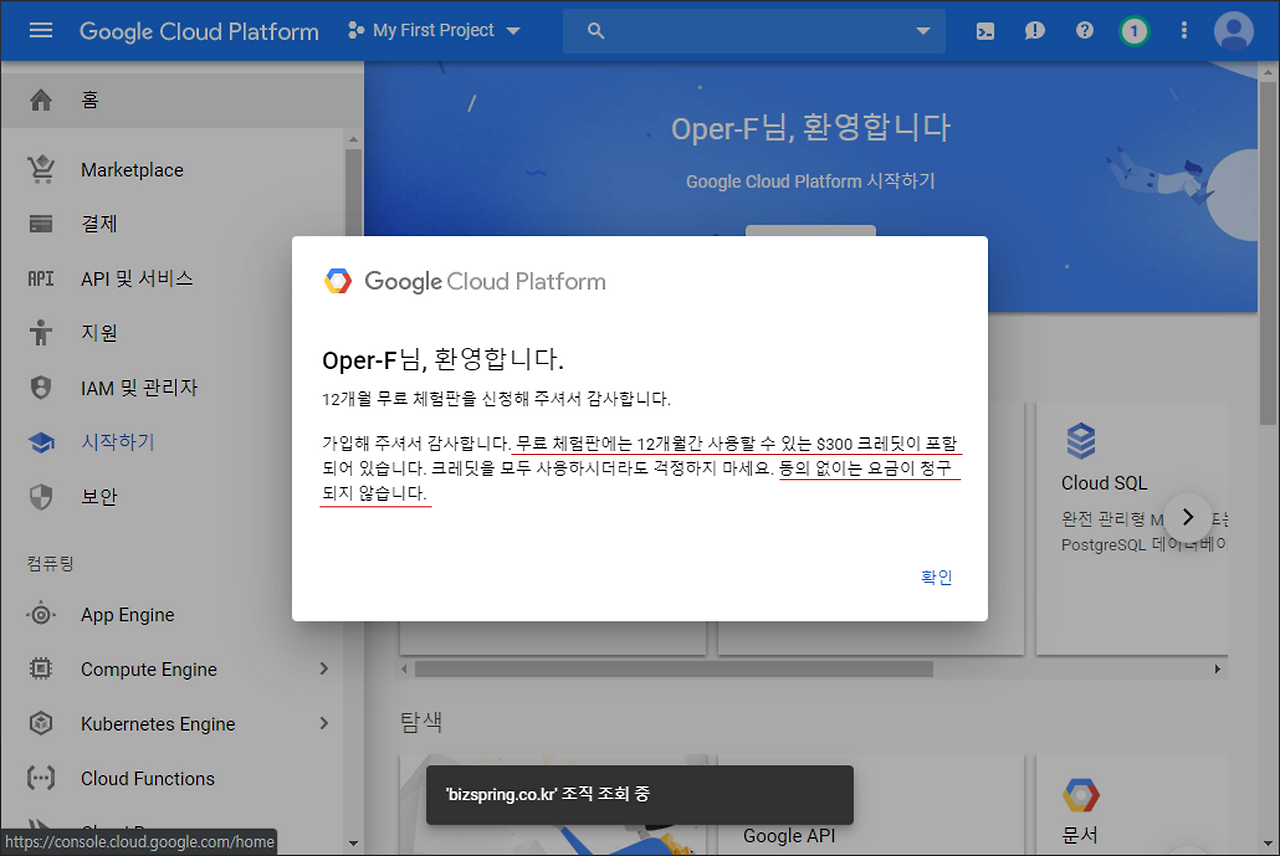Click inside the top search field
This screenshot has width=1280, height=856.
(754, 31)
